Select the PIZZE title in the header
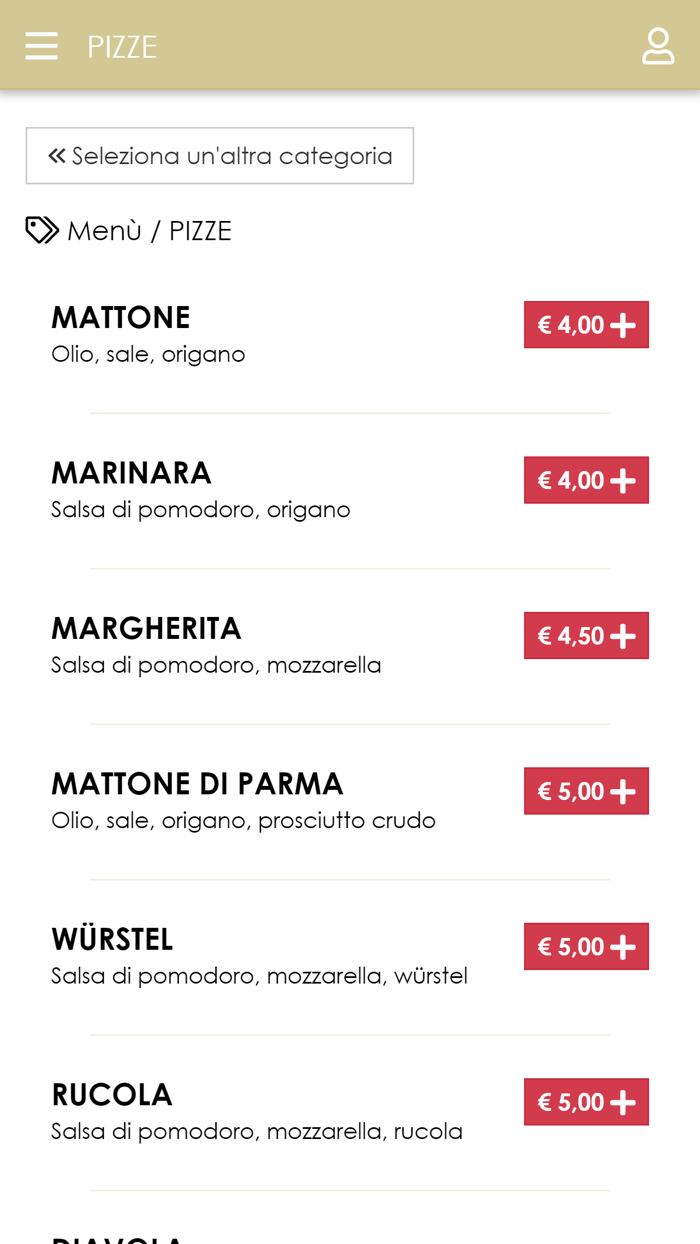 tap(122, 46)
